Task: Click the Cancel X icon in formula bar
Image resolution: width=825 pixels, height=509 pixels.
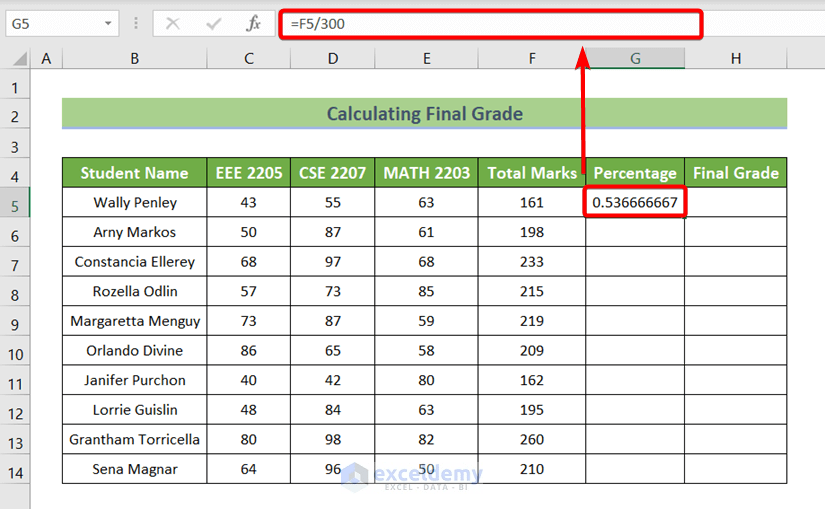Action: click(x=173, y=24)
